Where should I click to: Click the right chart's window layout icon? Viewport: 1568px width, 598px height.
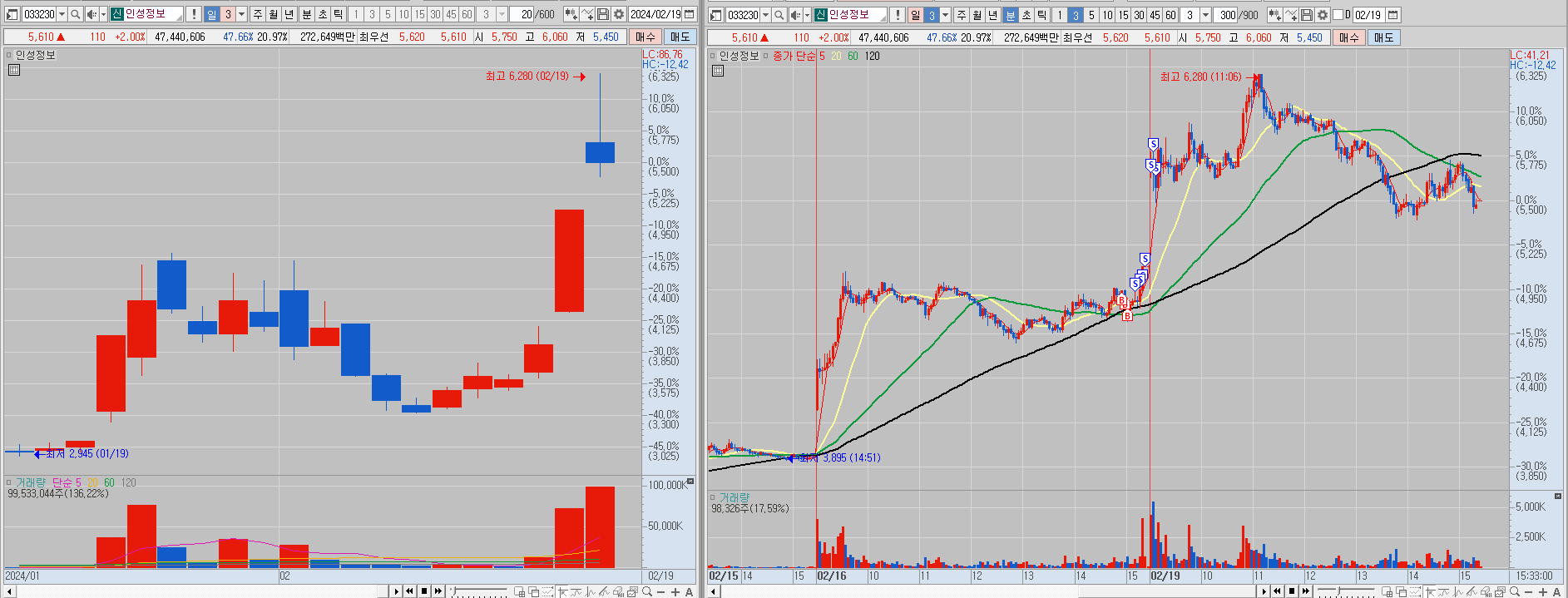point(715,15)
